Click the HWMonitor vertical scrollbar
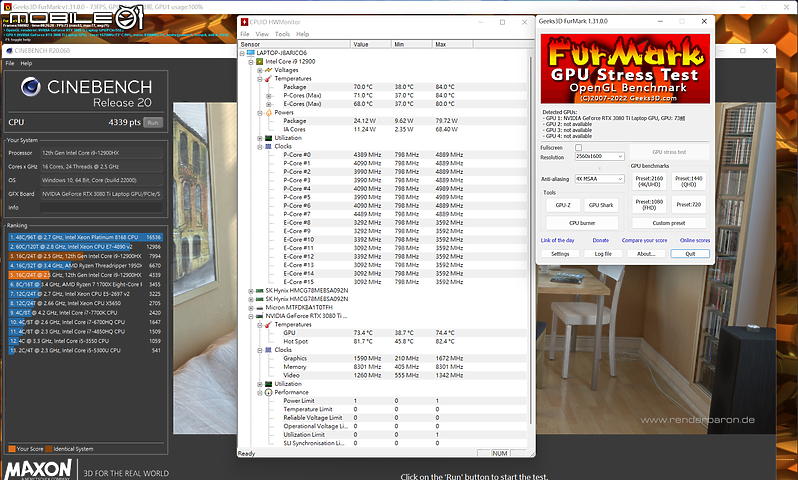Image resolution: width=798 pixels, height=480 pixels. pos(530,239)
